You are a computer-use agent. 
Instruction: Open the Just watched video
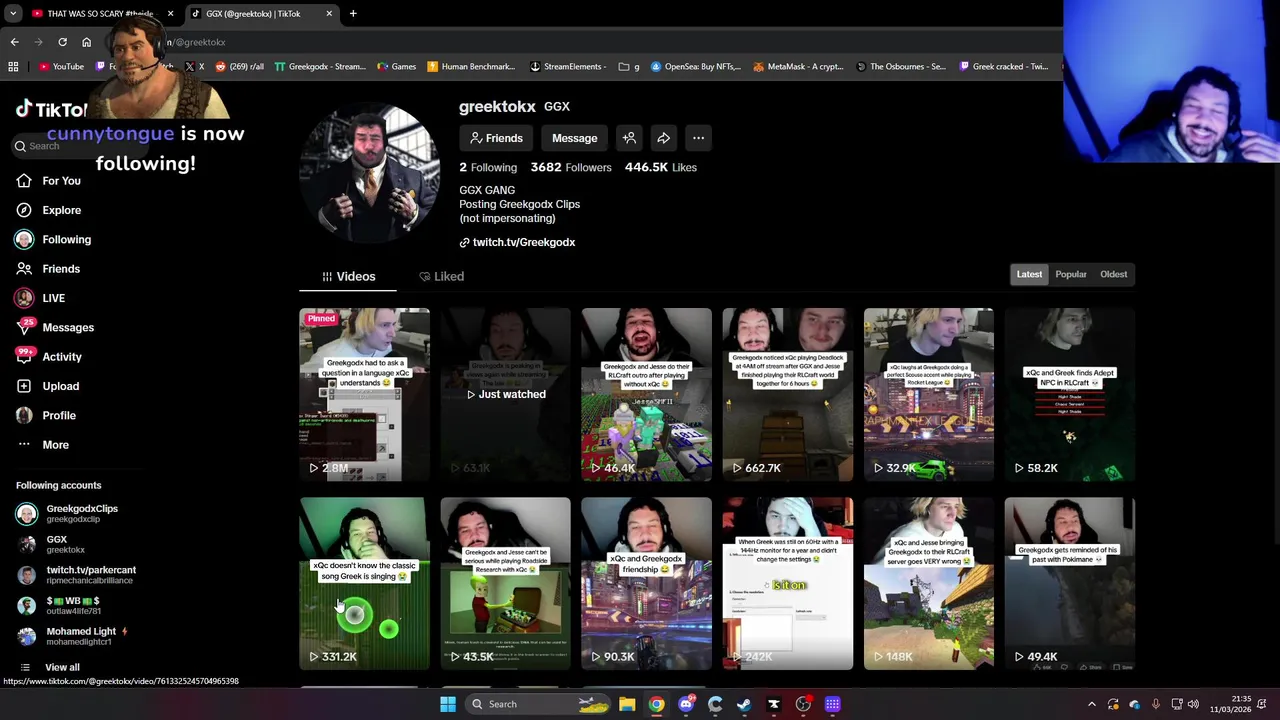(506, 394)
